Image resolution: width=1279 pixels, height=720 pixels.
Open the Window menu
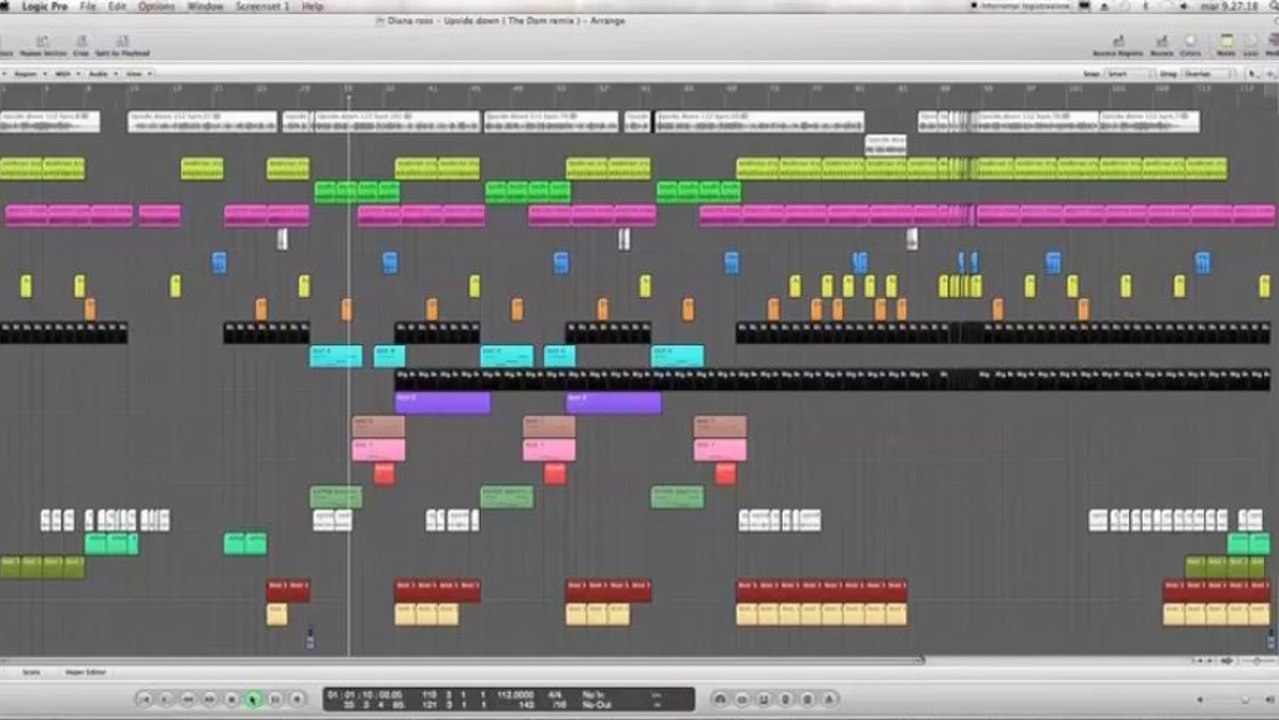pyautogui.click(x=205, y=6)
